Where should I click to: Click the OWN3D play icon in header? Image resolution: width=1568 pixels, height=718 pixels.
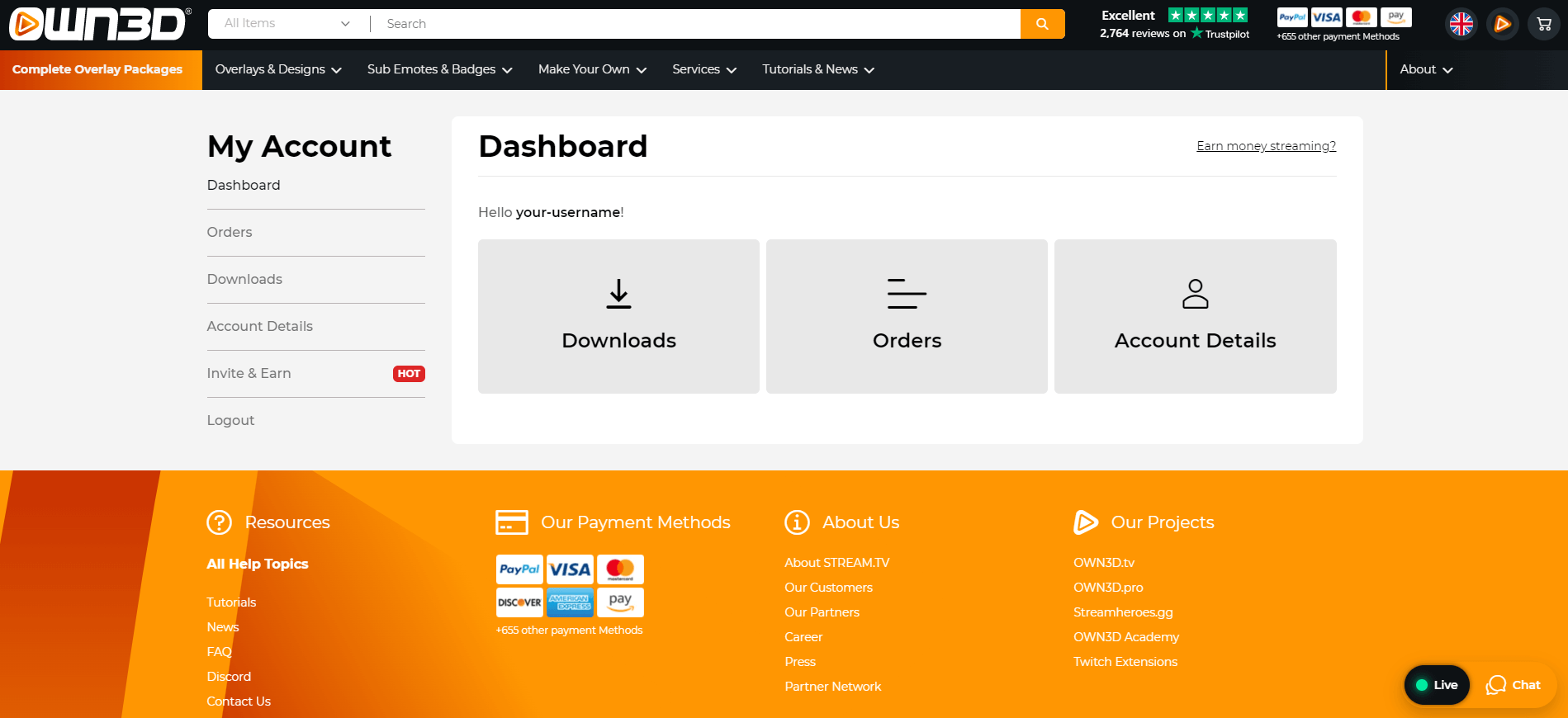pyautogui.click(x=1502, y=24)
